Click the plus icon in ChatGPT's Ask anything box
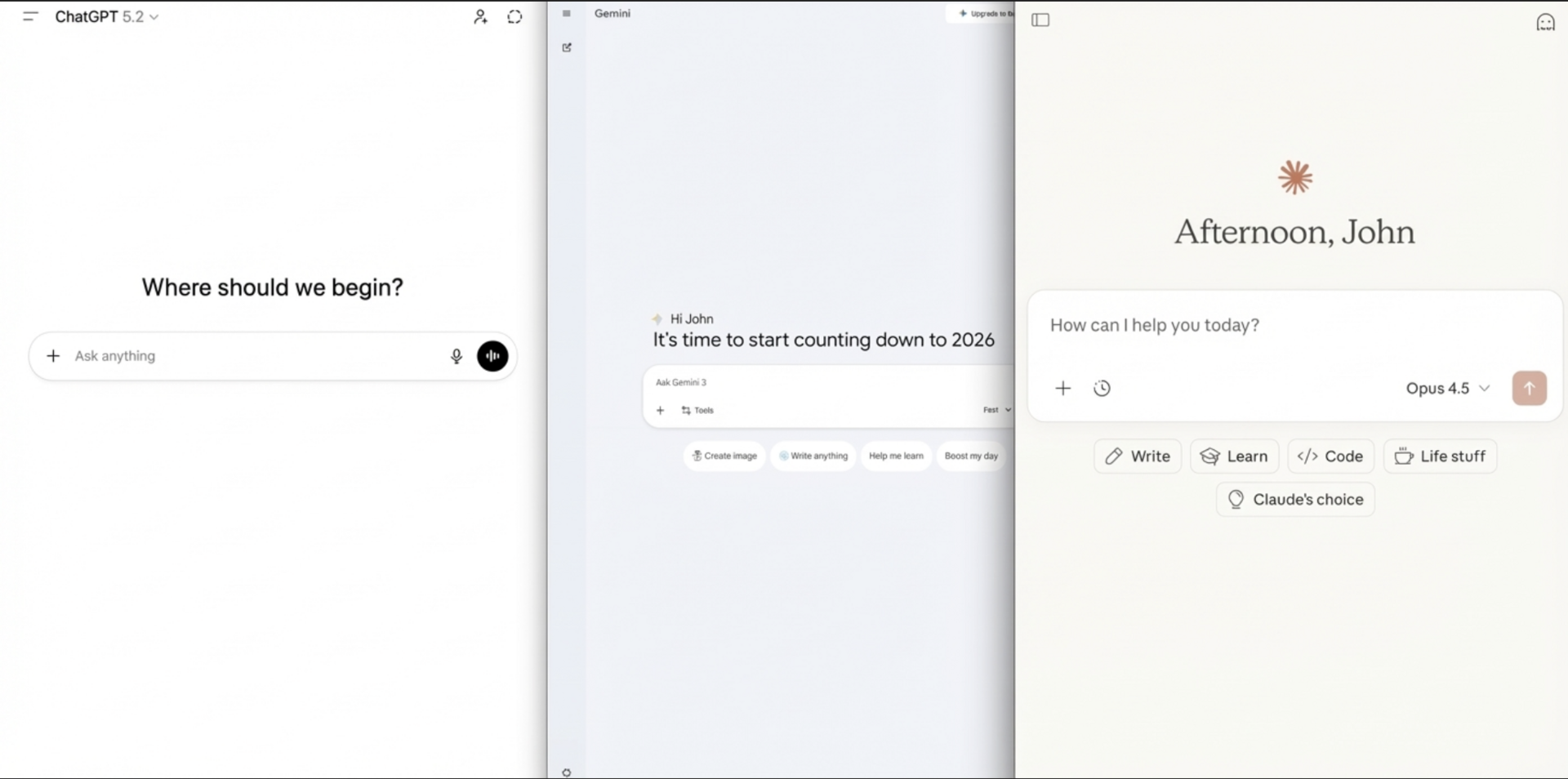Screen dimensions: 1568x779 click(x=53, y=356)
